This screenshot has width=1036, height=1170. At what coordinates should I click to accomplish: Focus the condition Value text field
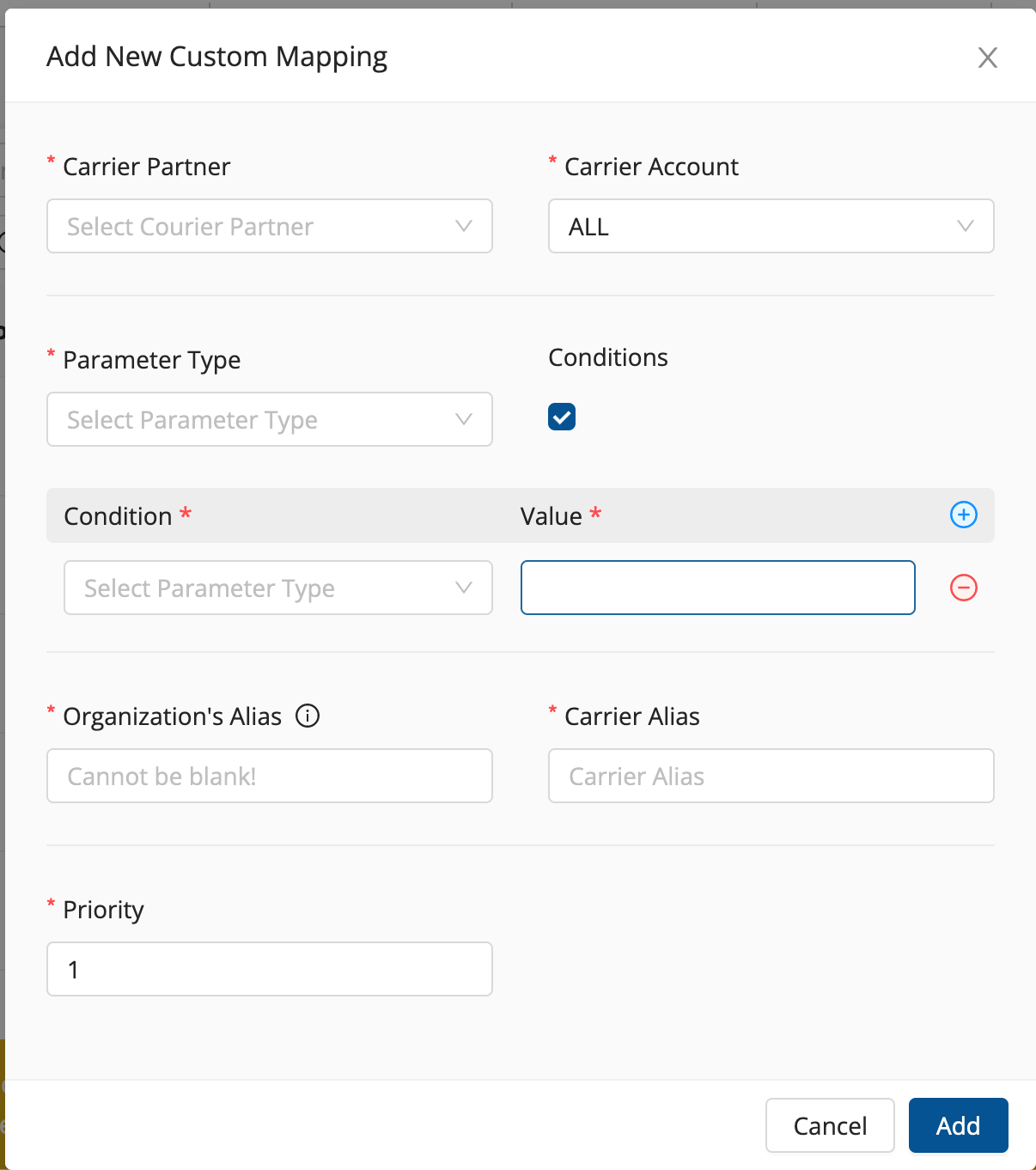(717, 588)
